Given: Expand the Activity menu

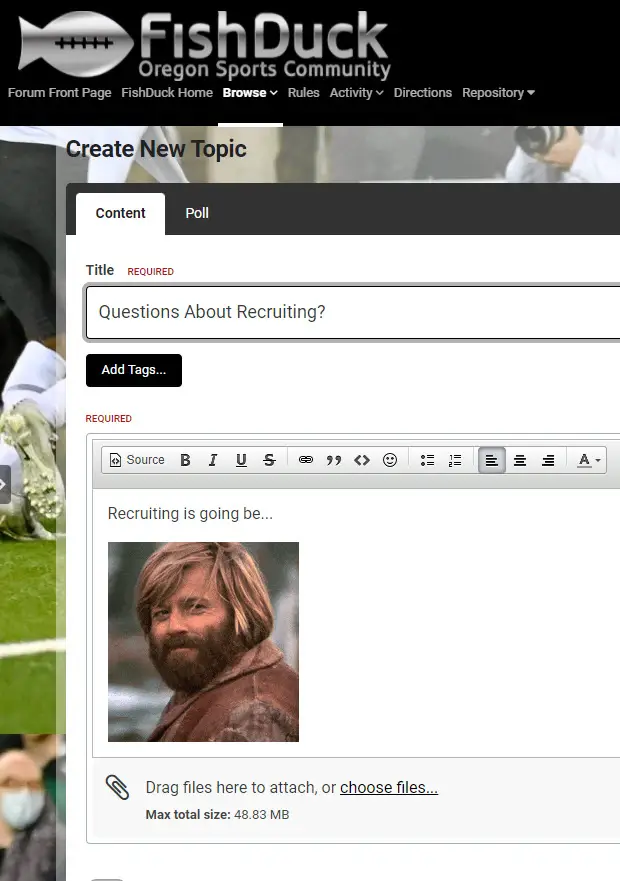Looking at the screenshot, I should (x=356, y=93).
